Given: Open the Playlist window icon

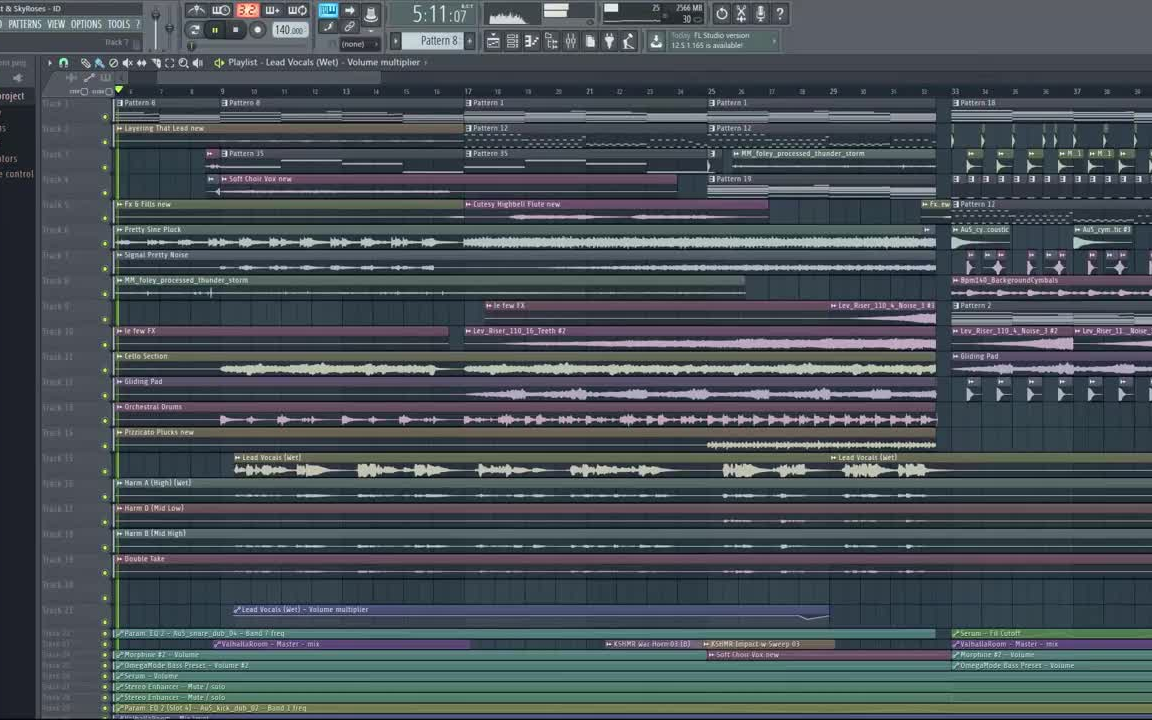Looking at the screenshot, I should tap(493, 42).
